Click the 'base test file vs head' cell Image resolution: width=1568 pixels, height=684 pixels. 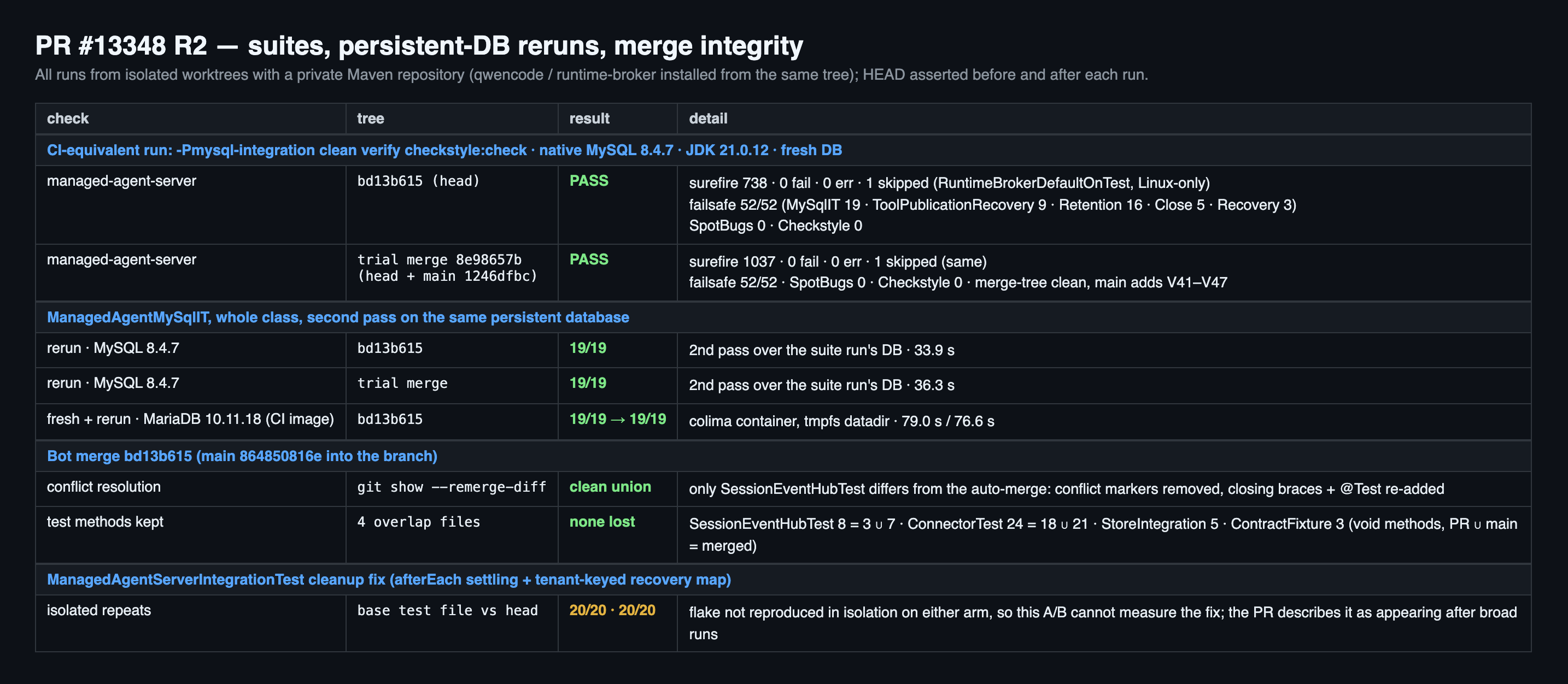click(447, 610)
